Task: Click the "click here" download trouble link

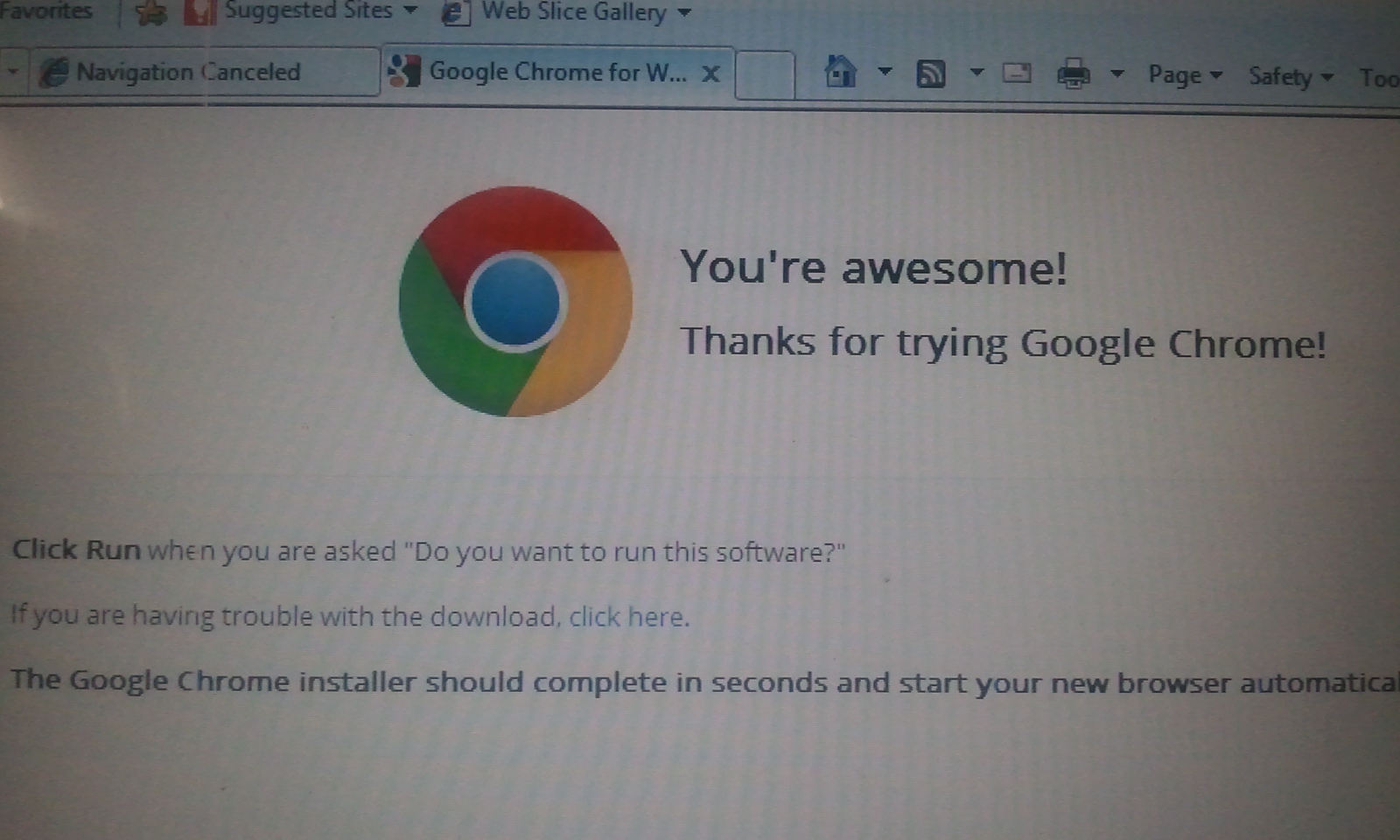Action: pyautogui.click(x=628, y=617)
